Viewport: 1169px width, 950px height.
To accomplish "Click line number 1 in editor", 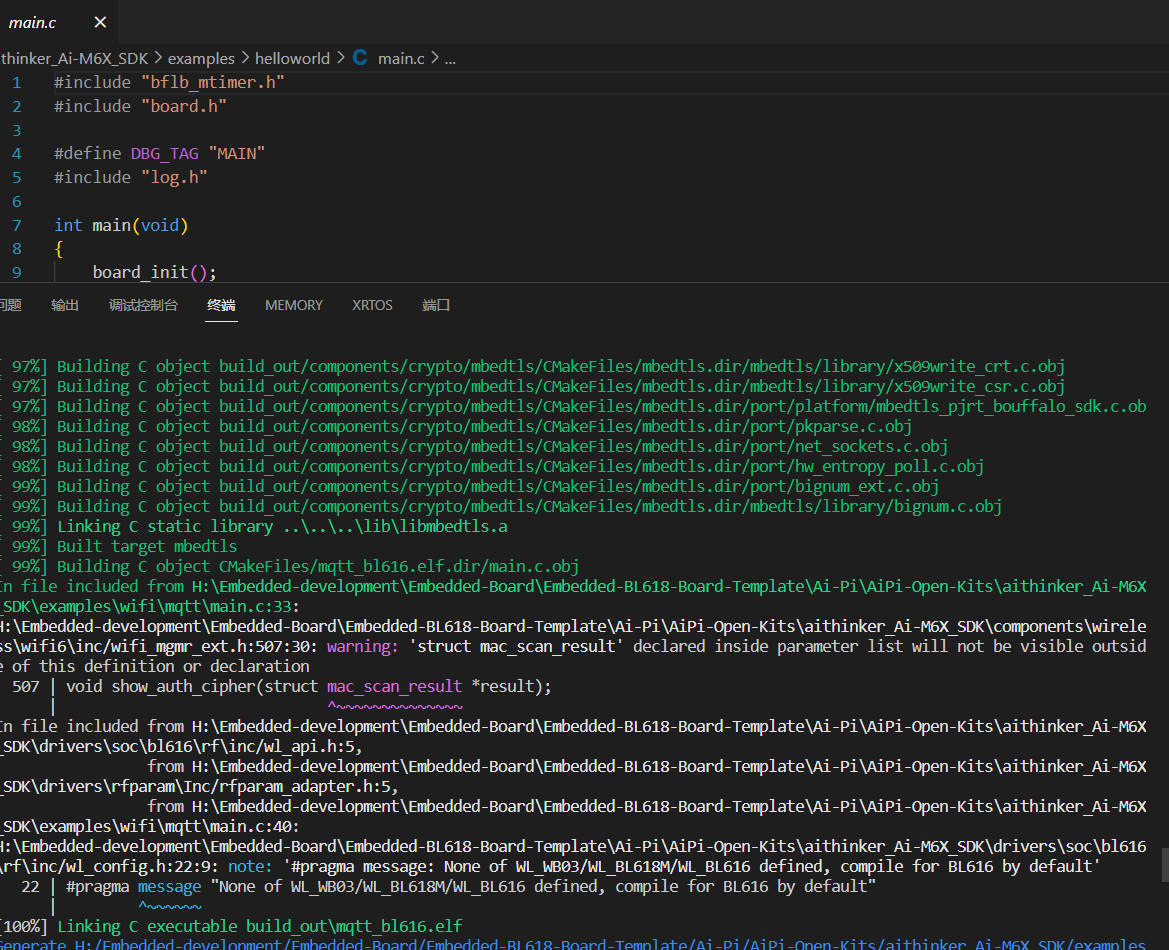I will [16, 82].
